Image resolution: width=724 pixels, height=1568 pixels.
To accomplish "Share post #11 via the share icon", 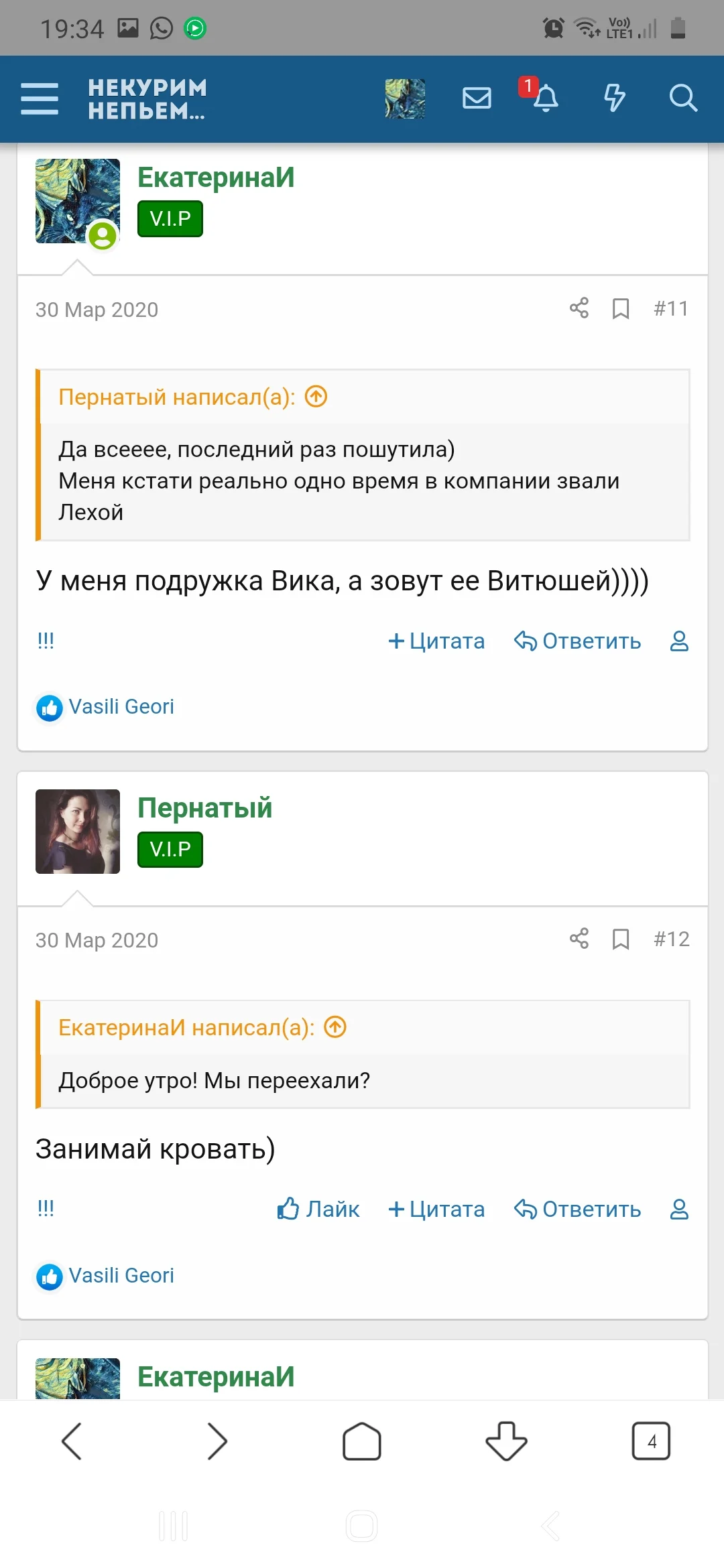I will (x=579, y=308).
